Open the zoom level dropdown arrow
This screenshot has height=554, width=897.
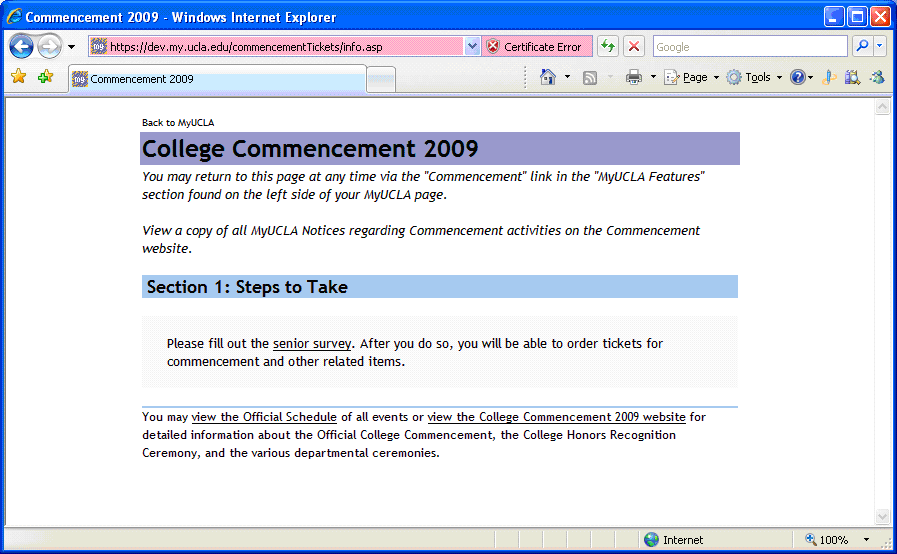[x=866, y=540]
